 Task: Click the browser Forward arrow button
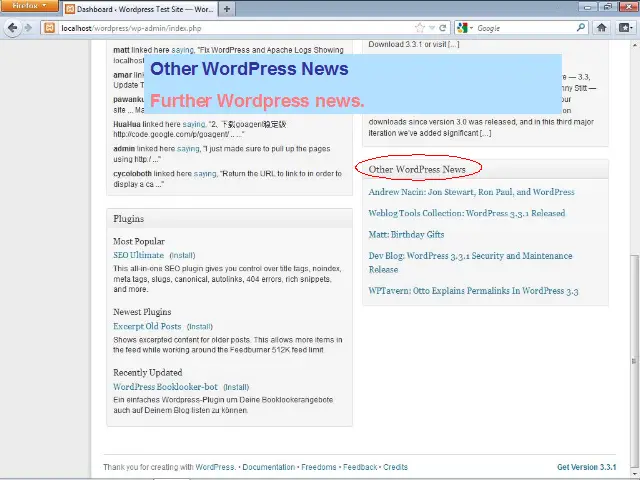pos(28,28)
